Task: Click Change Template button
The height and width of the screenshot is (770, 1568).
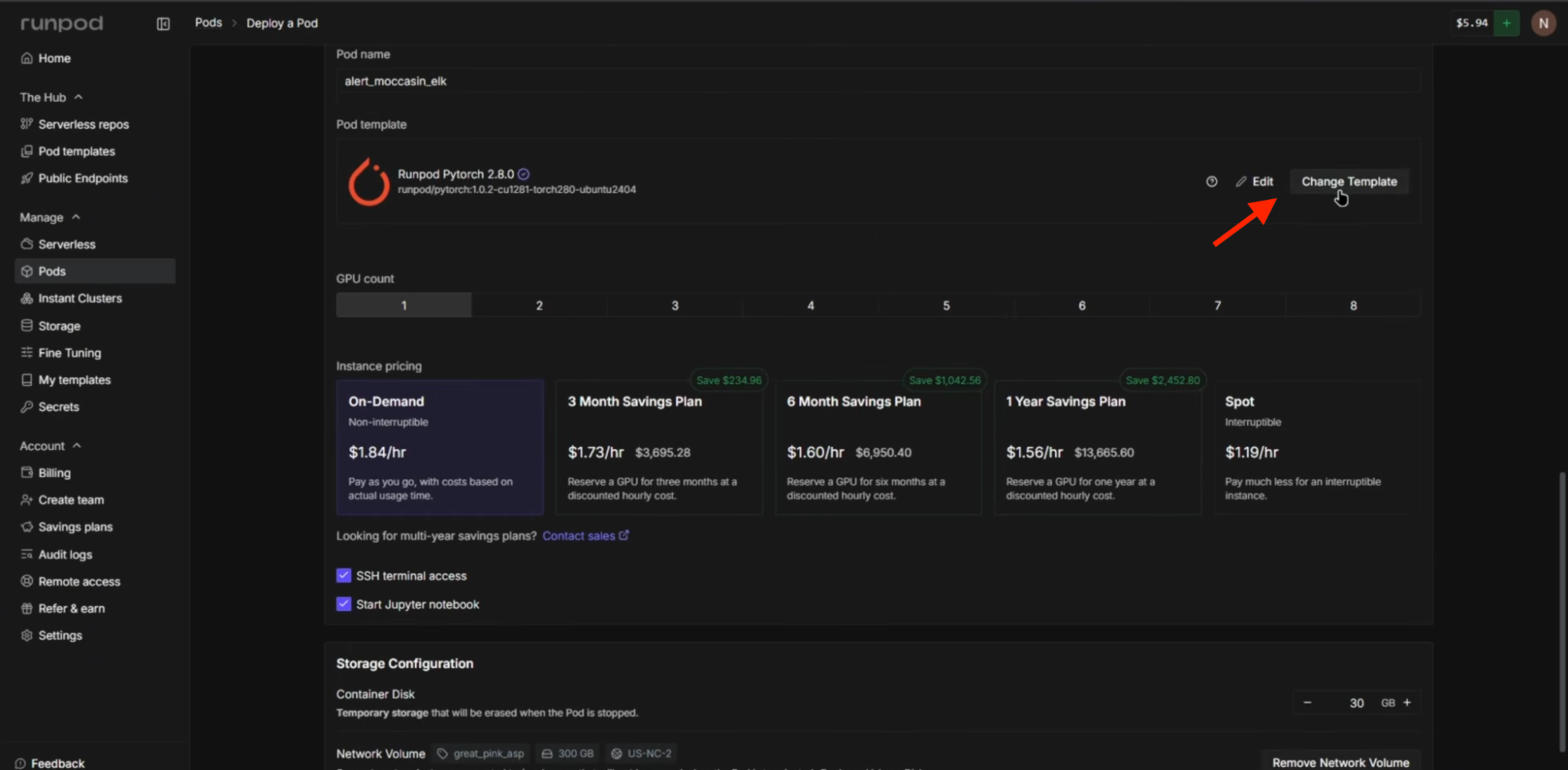Action: coord(1349,181)
